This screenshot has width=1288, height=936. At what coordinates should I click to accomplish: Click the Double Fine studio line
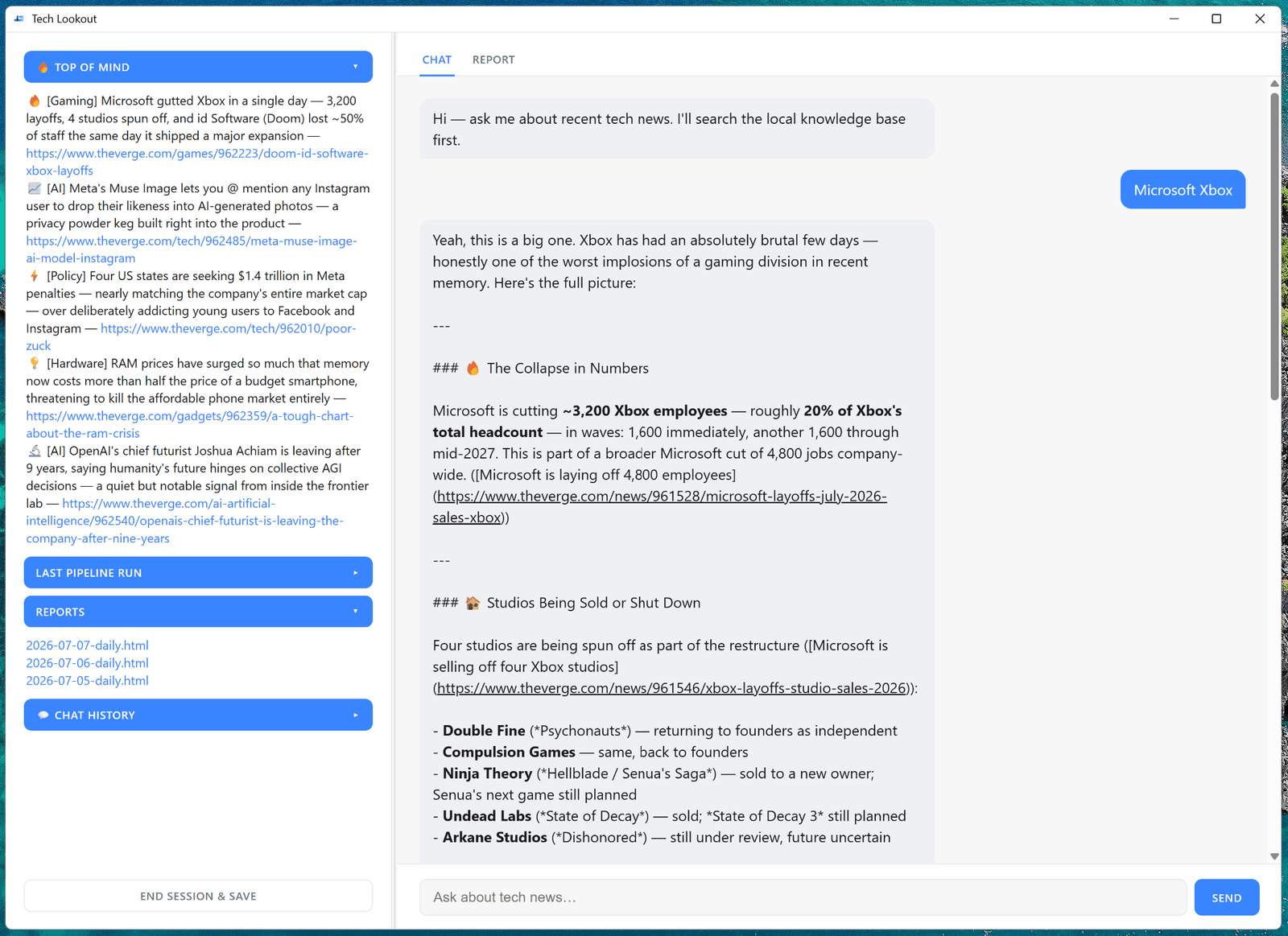tap(665, 731)
